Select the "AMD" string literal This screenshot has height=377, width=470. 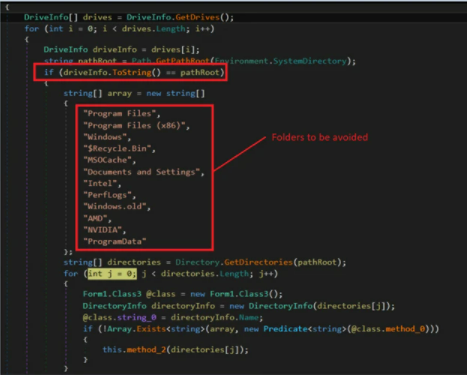(95, 218)
